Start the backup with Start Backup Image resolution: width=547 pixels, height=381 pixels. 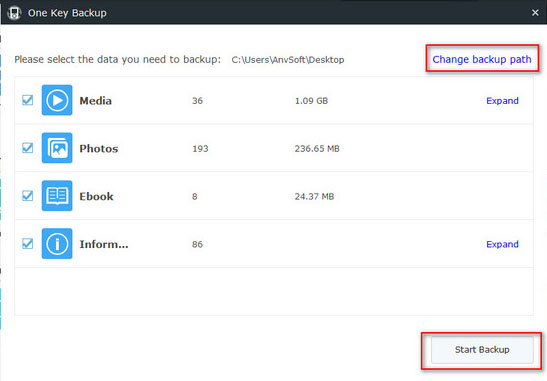pyautogui.click(x=482, y=350)
